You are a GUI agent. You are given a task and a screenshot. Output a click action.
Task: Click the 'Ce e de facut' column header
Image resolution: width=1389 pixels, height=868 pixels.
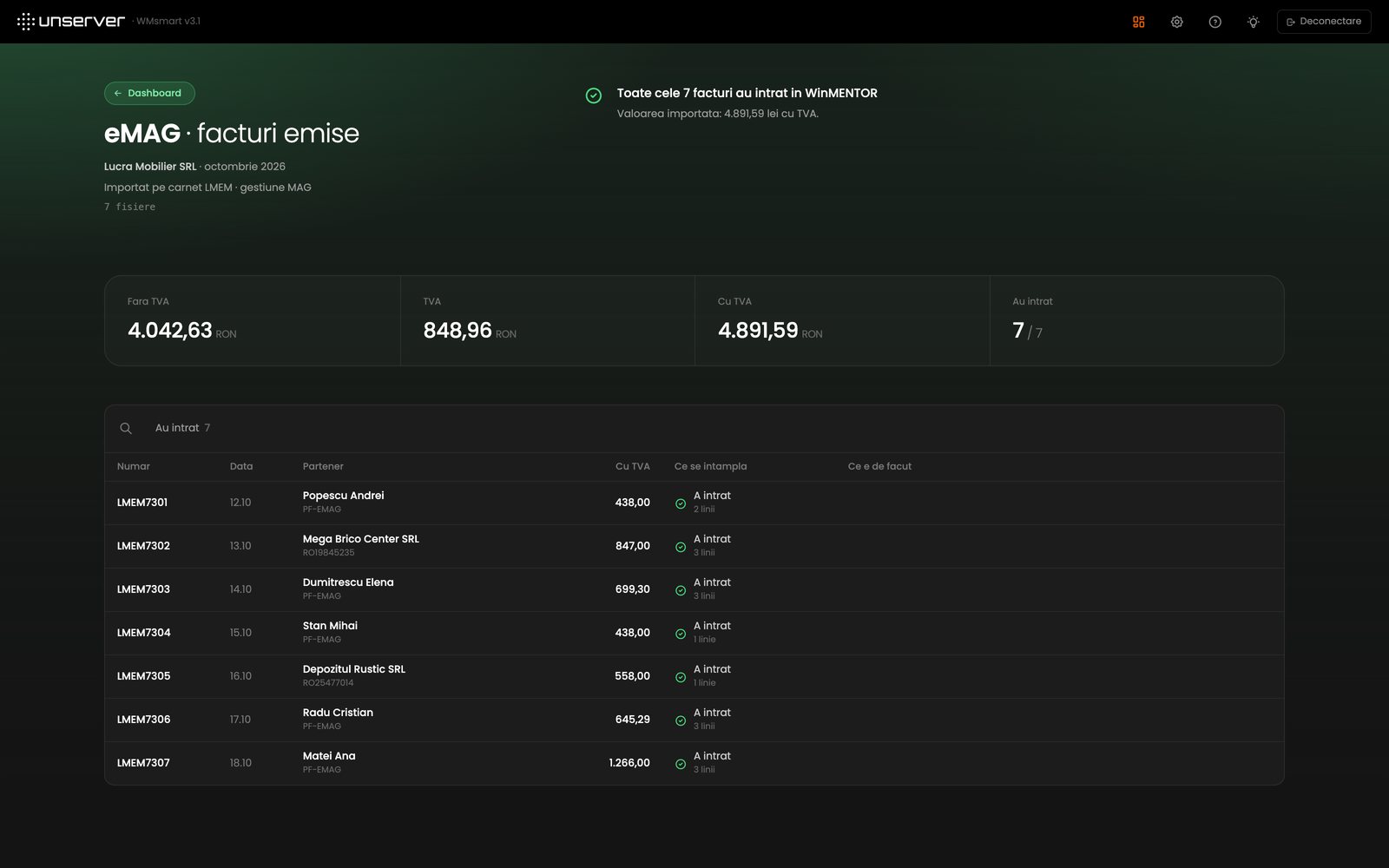879,466
